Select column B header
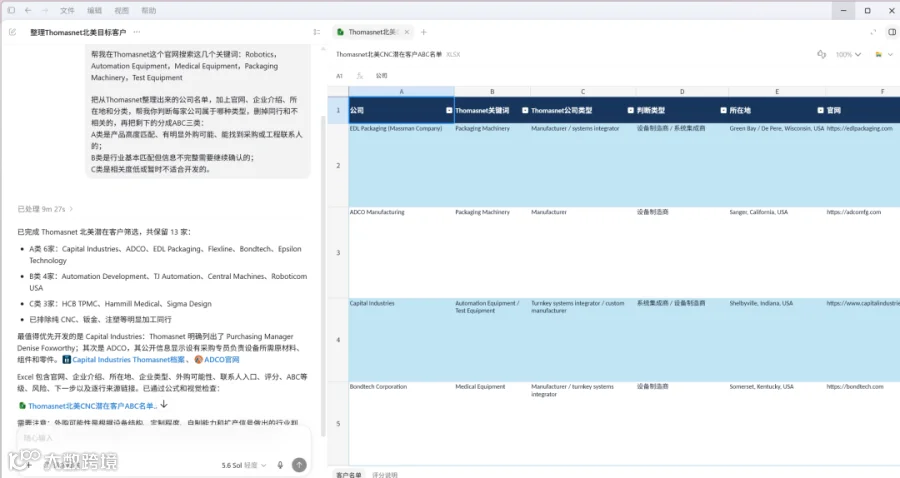Screen dimensions: 900x478 point(492,91)
